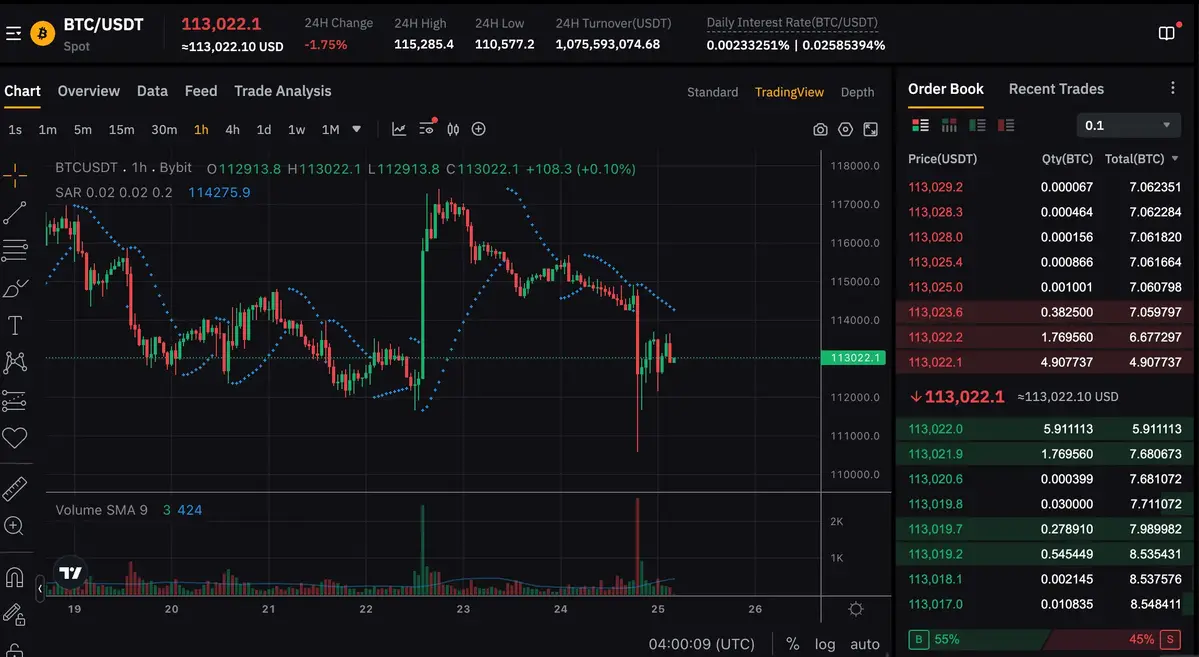Open the 1M timeframe dropdown
The height and width of the screenshot is (657, 1199).
[358, 129]
